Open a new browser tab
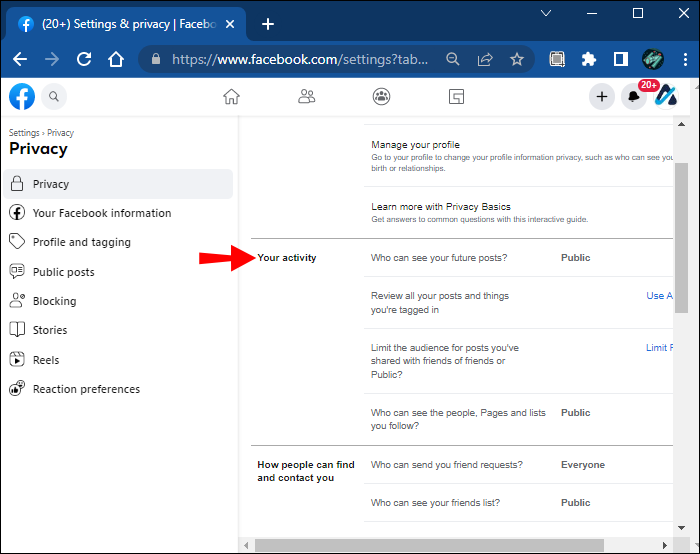The height and width of the screenshot is (554, 700). pos(268,24)
